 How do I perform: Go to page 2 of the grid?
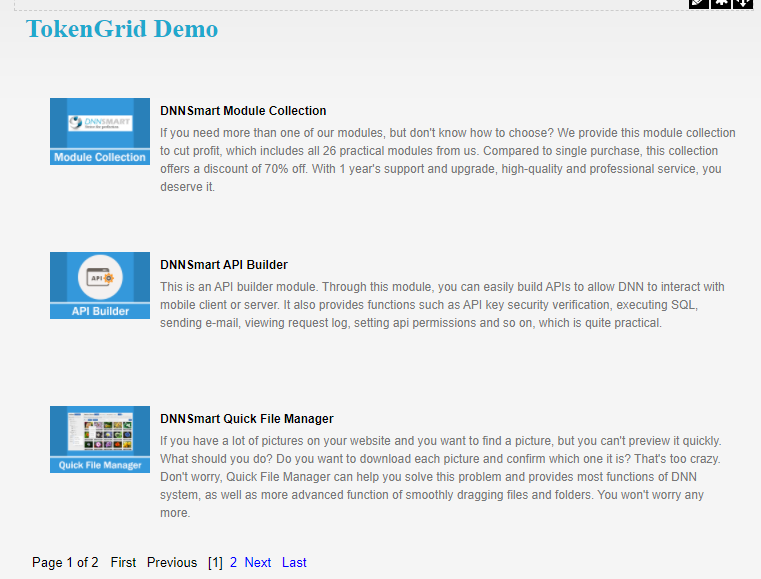click(233, 562)
